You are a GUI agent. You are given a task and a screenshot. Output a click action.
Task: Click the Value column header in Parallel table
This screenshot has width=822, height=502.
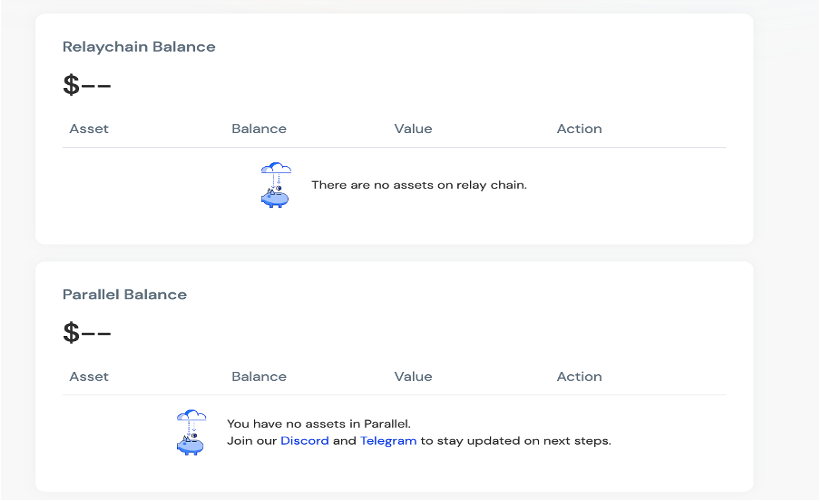[413, 377]
